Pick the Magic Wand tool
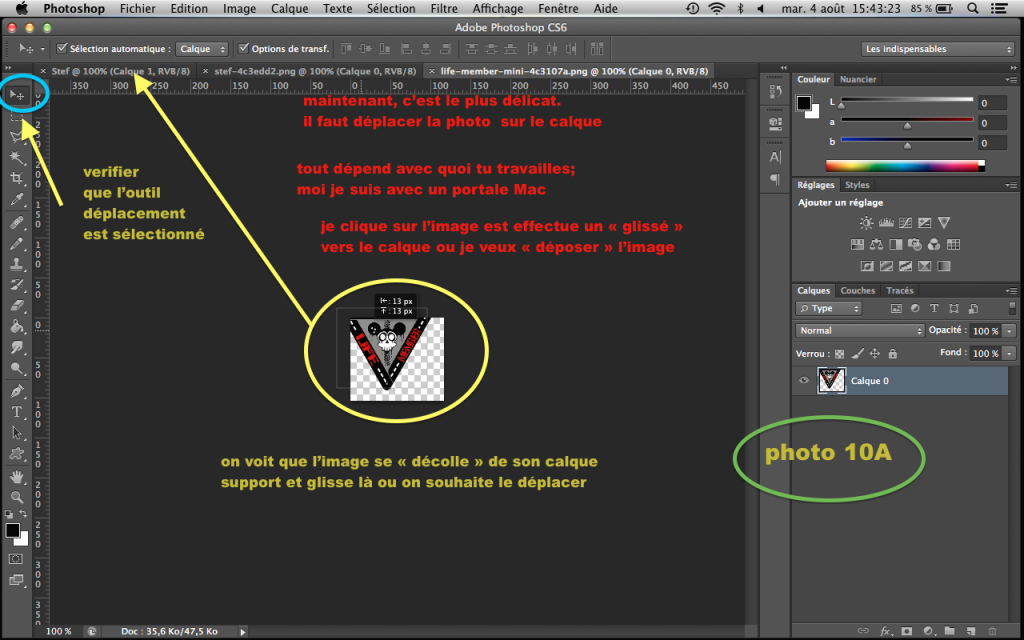The image size is (1024, 640). (x=17, y=157)
